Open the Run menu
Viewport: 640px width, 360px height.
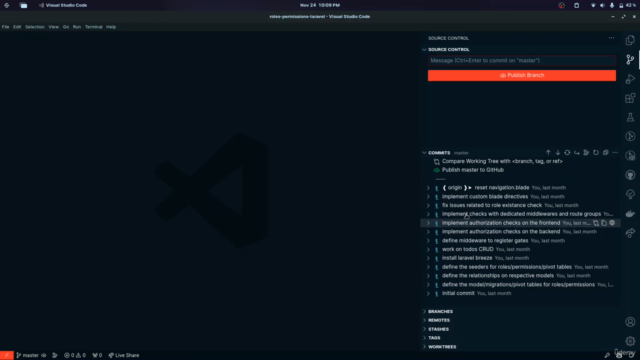pyautogui.click(x=77, y=27)
